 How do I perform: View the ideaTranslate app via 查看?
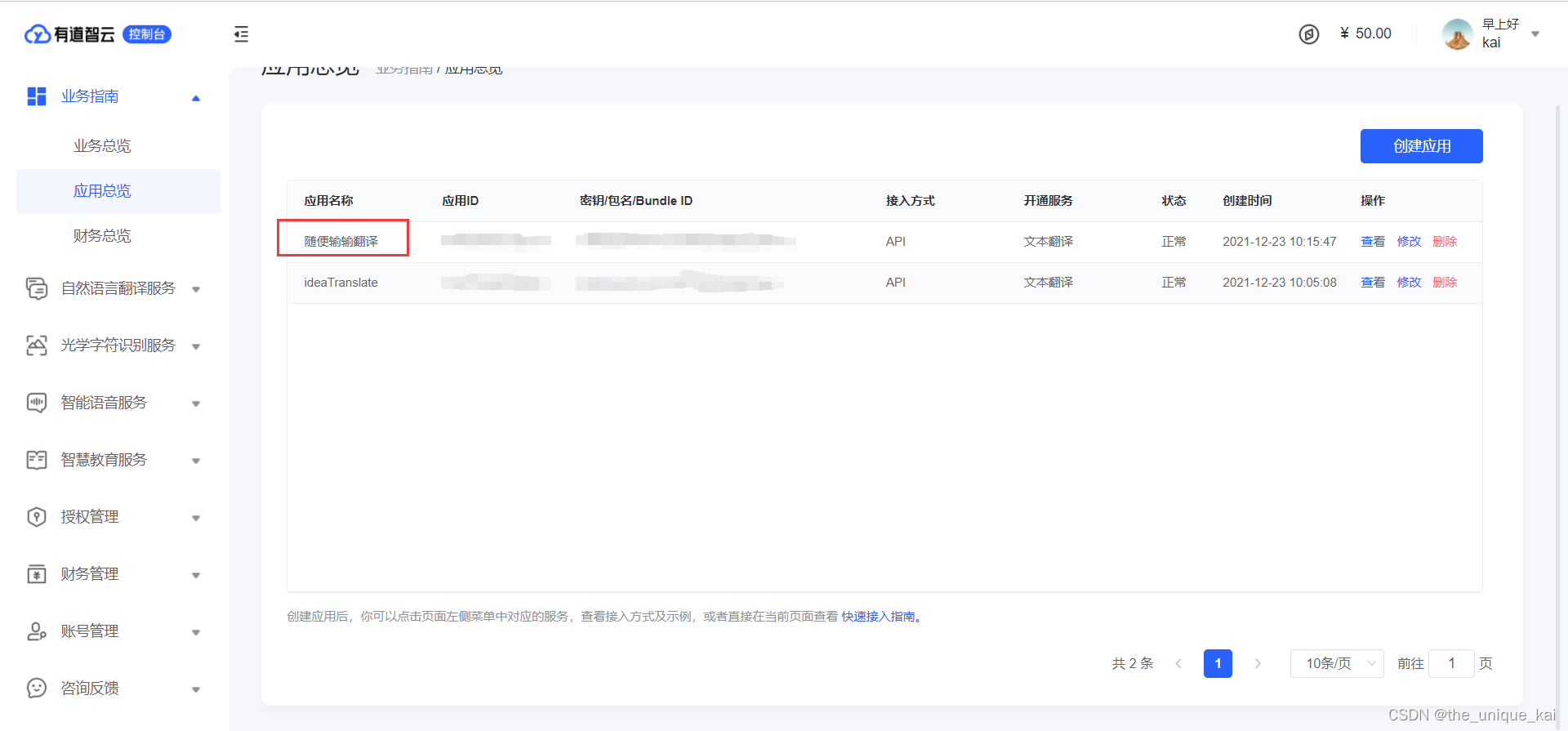tap(1373, 283)
